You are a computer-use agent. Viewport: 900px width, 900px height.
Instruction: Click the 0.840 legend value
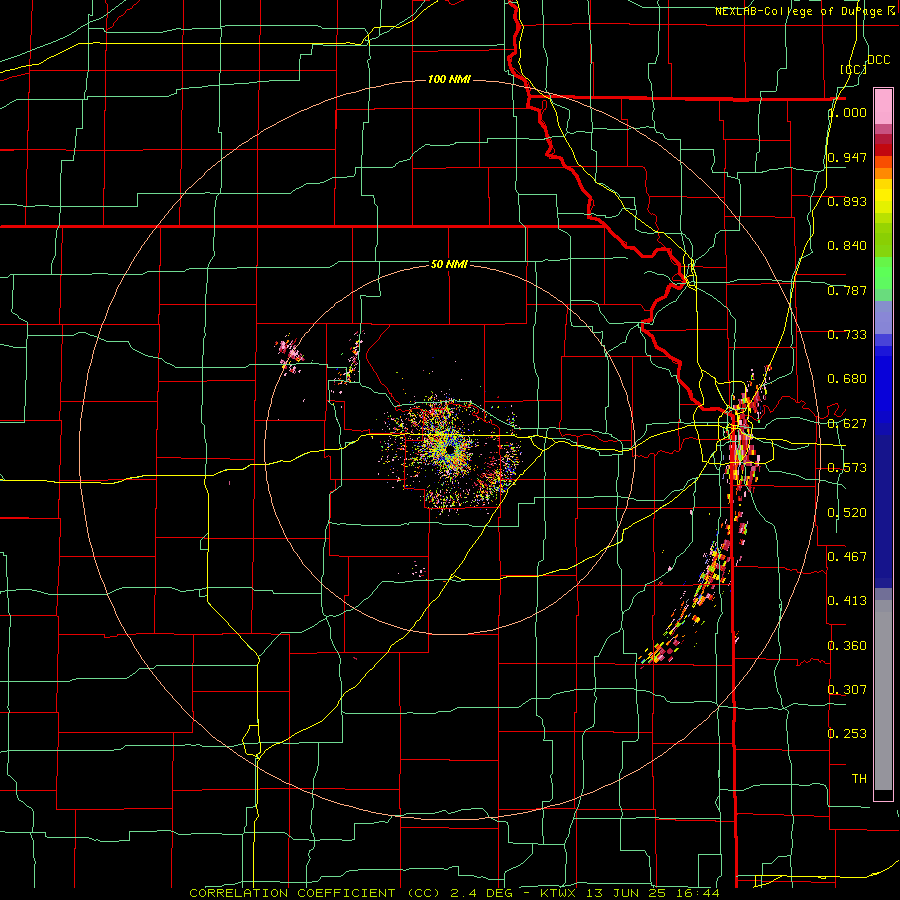[847, 246]
